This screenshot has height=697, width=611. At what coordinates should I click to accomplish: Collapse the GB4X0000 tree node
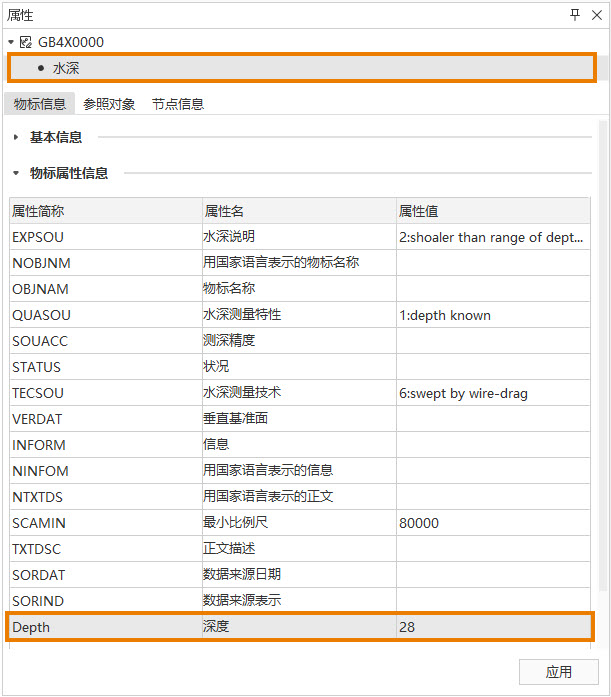[11, 42]
